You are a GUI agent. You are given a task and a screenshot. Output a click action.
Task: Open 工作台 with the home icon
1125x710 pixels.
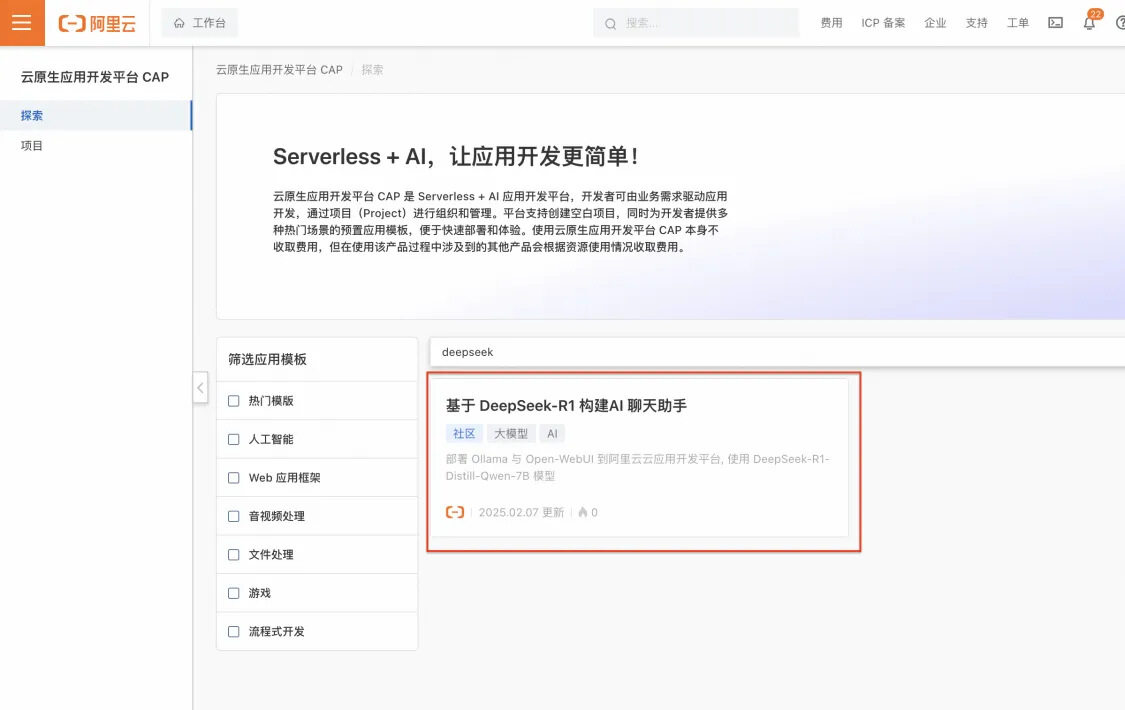[199, 21]
